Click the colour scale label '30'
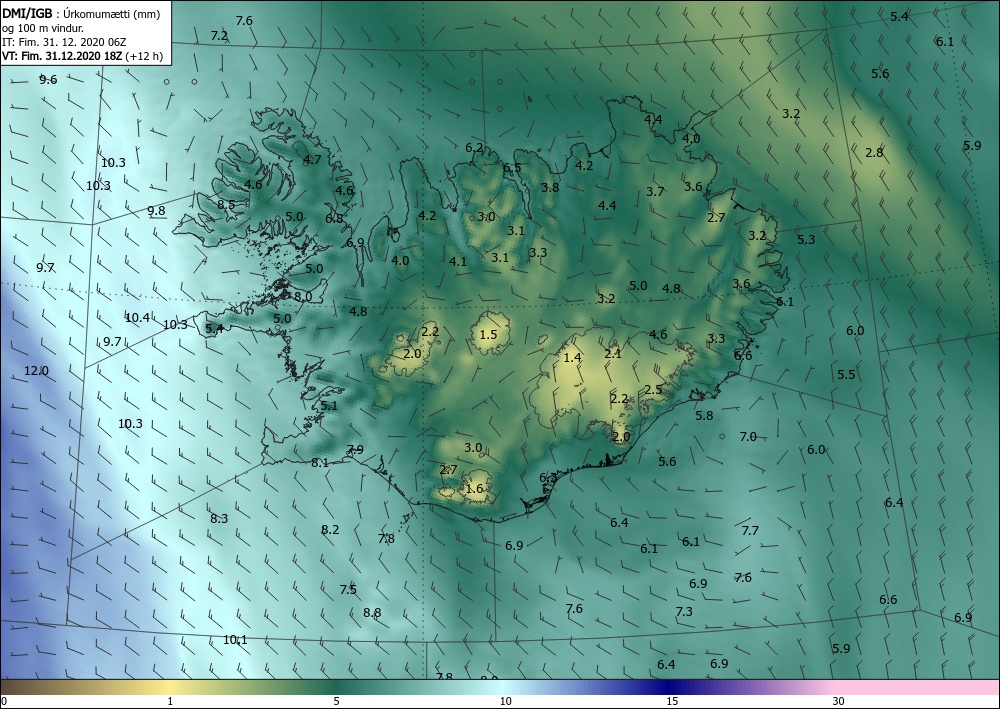This screenshot has width=1000, height=709. click(839, 701)
